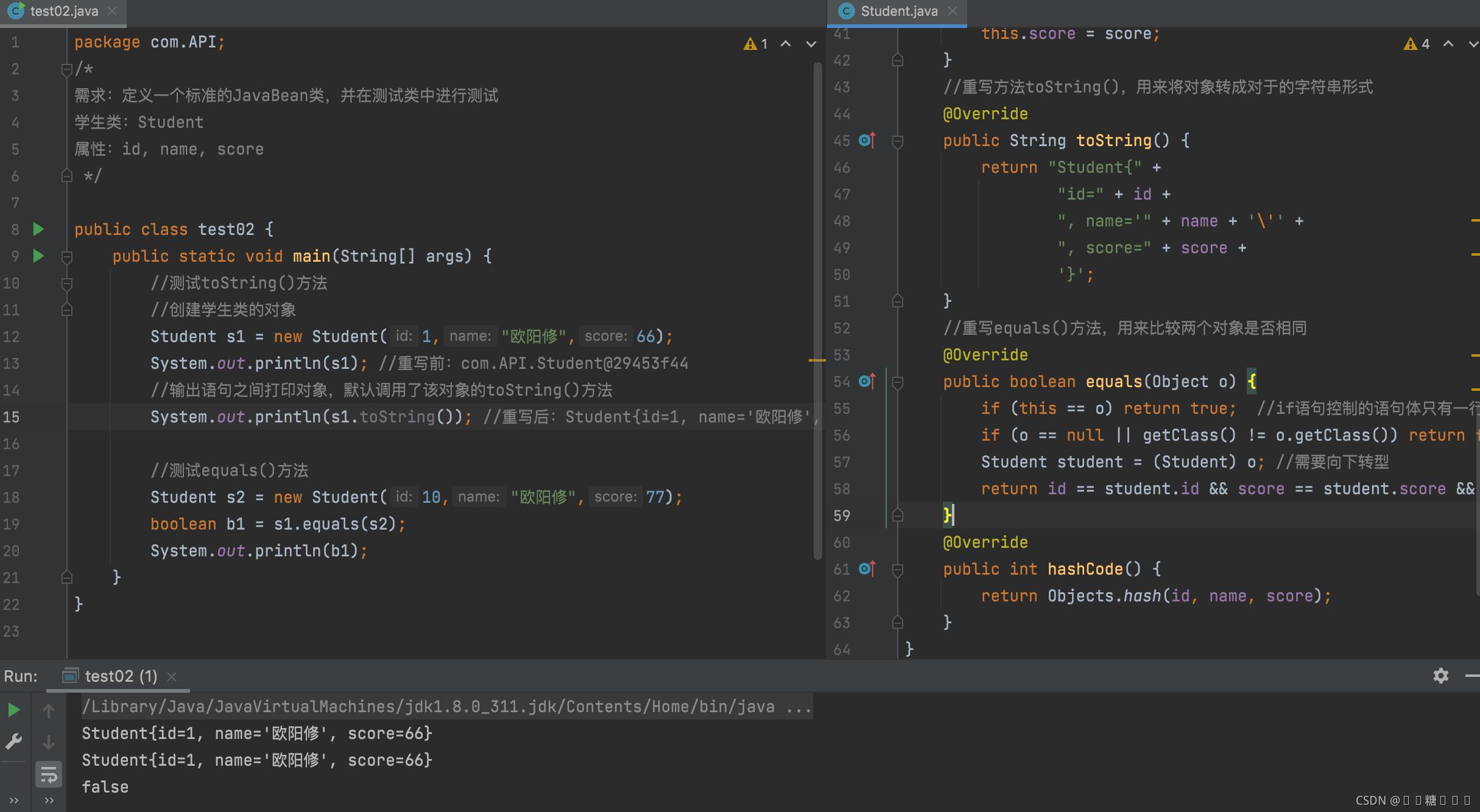Click the fold end marker at line 51 in Student.java
1480x812 pixels.
pyautogui.click(x=897, y=301)
